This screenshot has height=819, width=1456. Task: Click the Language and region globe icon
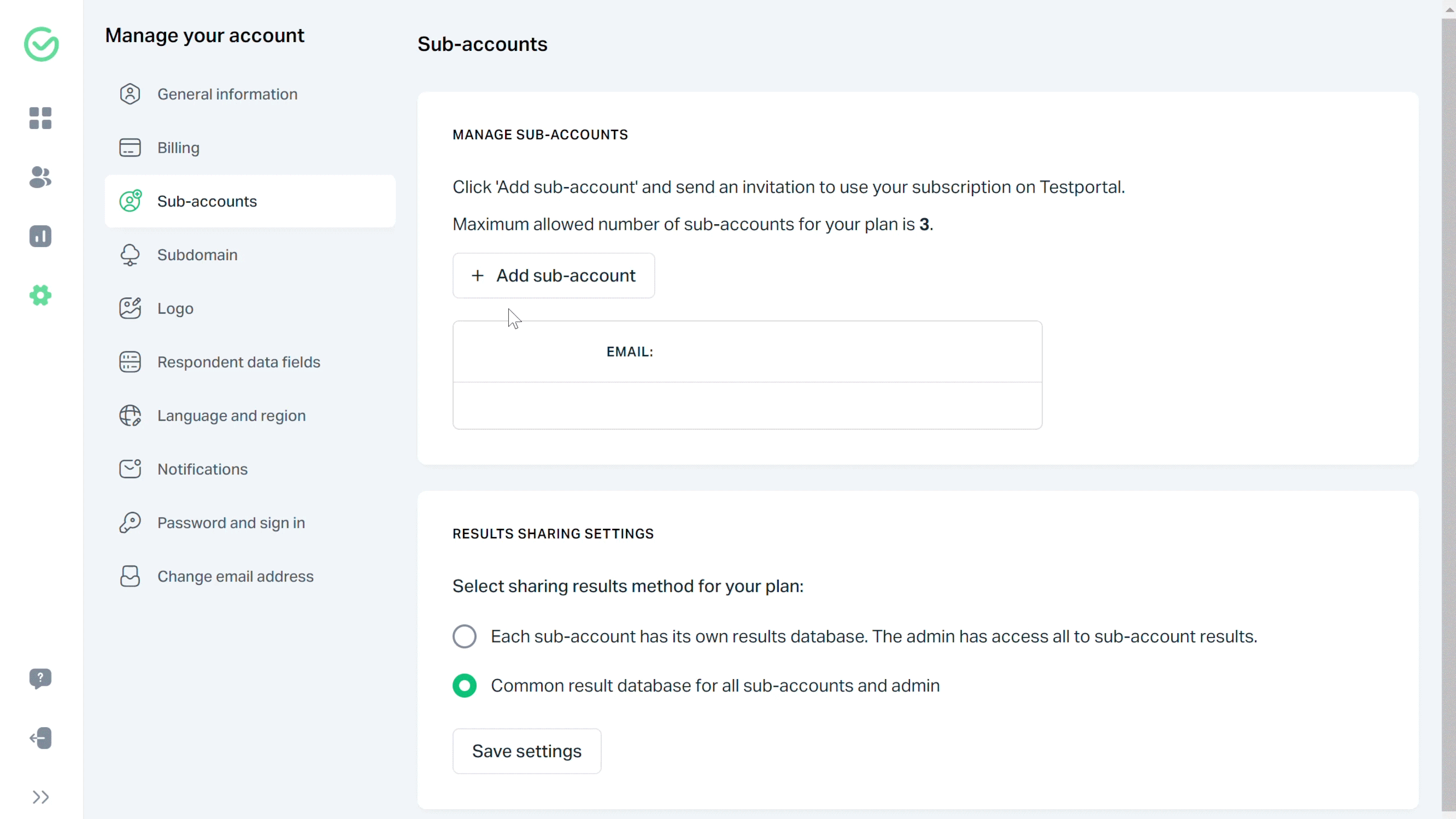click(130, 415)
